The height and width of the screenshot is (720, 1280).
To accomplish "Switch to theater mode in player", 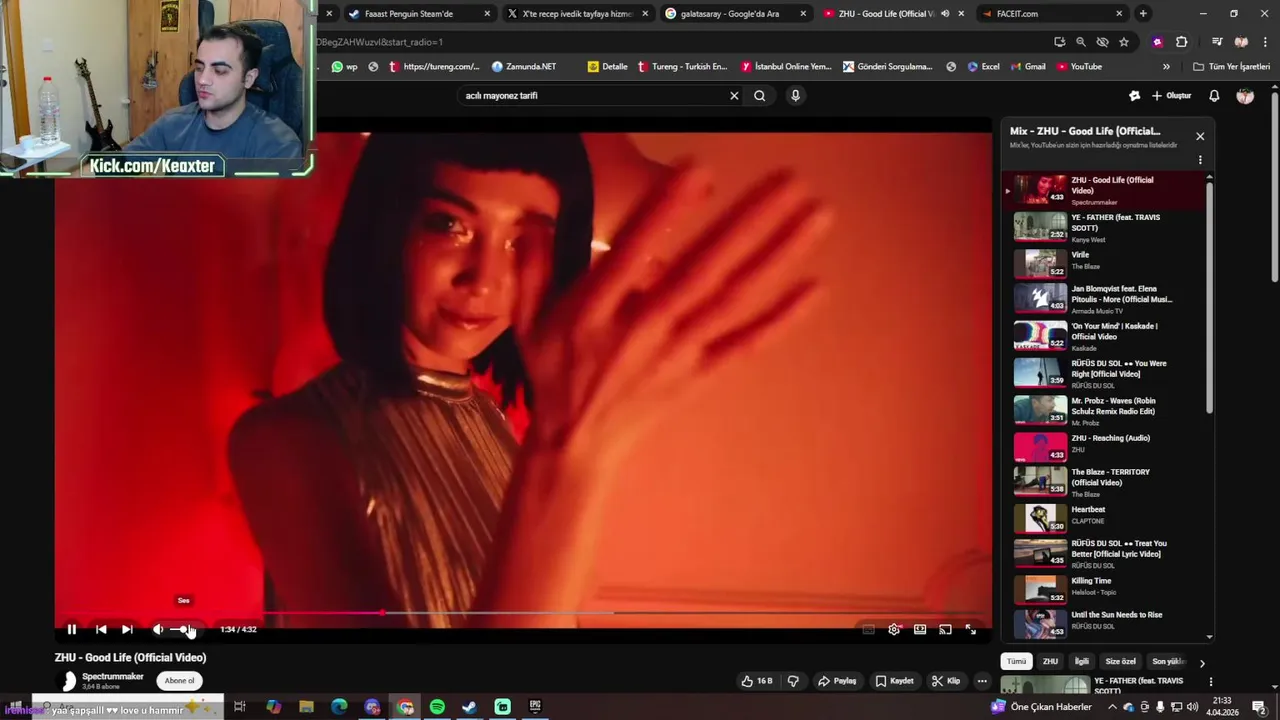I will click(920, 629).
